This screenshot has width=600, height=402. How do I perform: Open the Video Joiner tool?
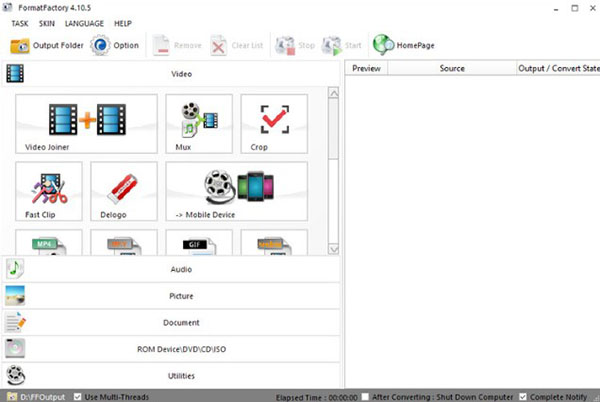click(x=86, y=124)
